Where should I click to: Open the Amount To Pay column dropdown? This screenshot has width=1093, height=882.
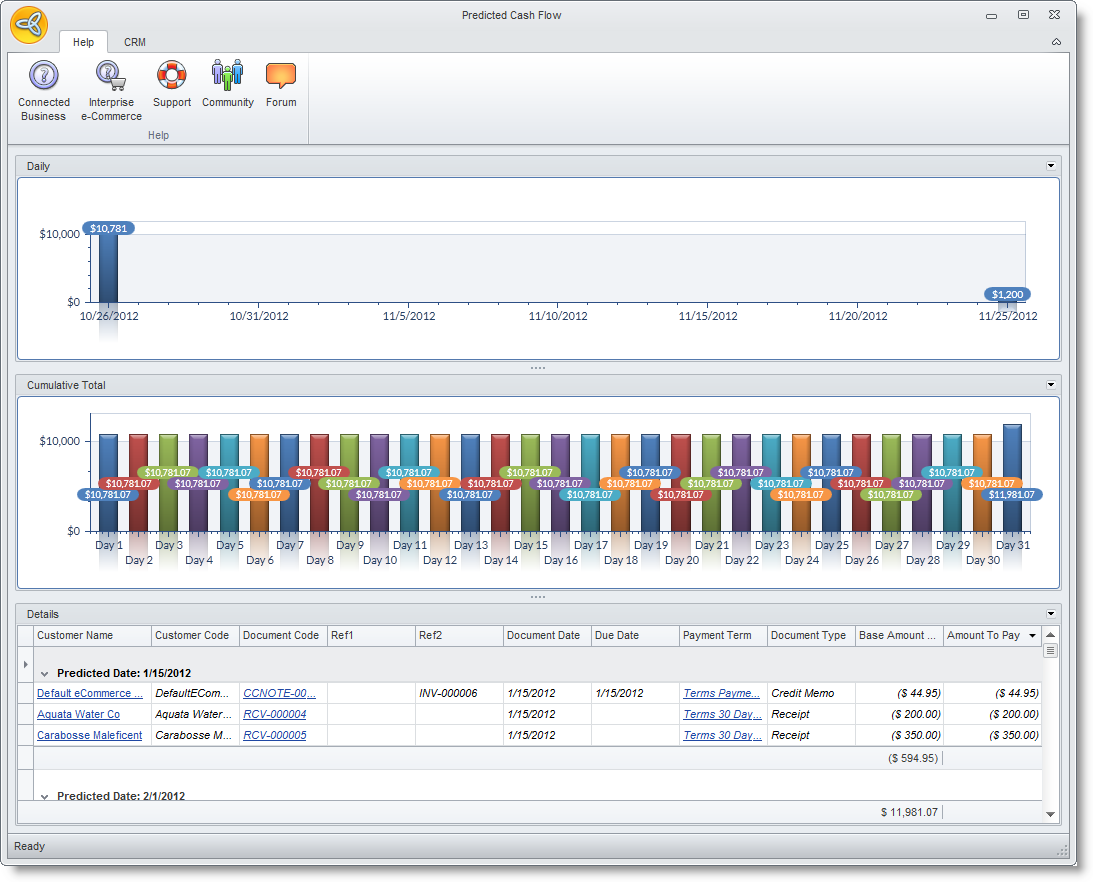(x=1032, y=636)
